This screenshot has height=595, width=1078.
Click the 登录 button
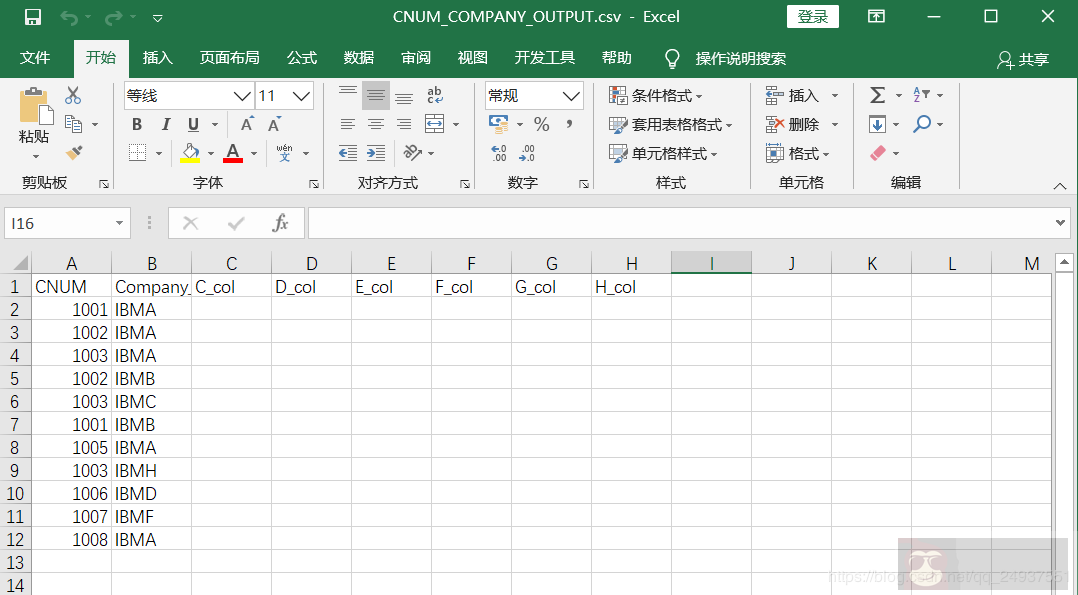(x=812, y=16)
